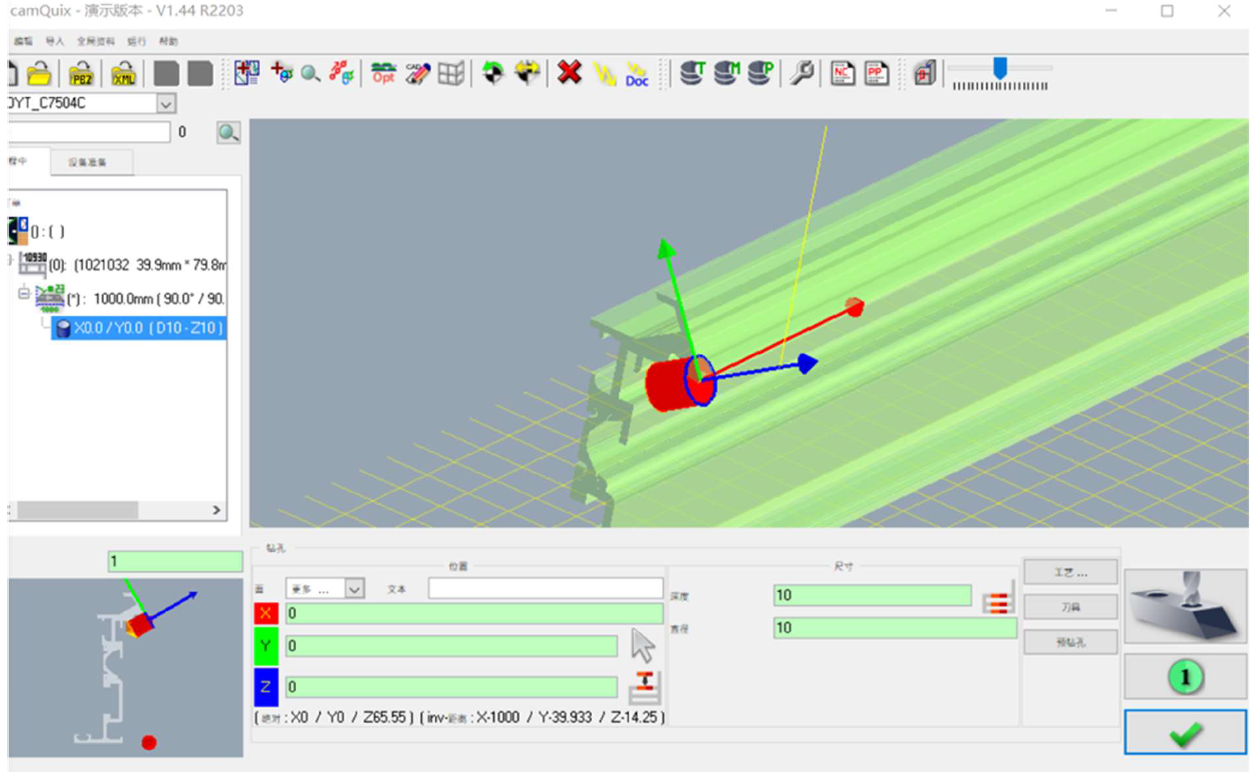Click the red X delete icon in toolbar
1251x773 pixels.
tap(570, 73)
